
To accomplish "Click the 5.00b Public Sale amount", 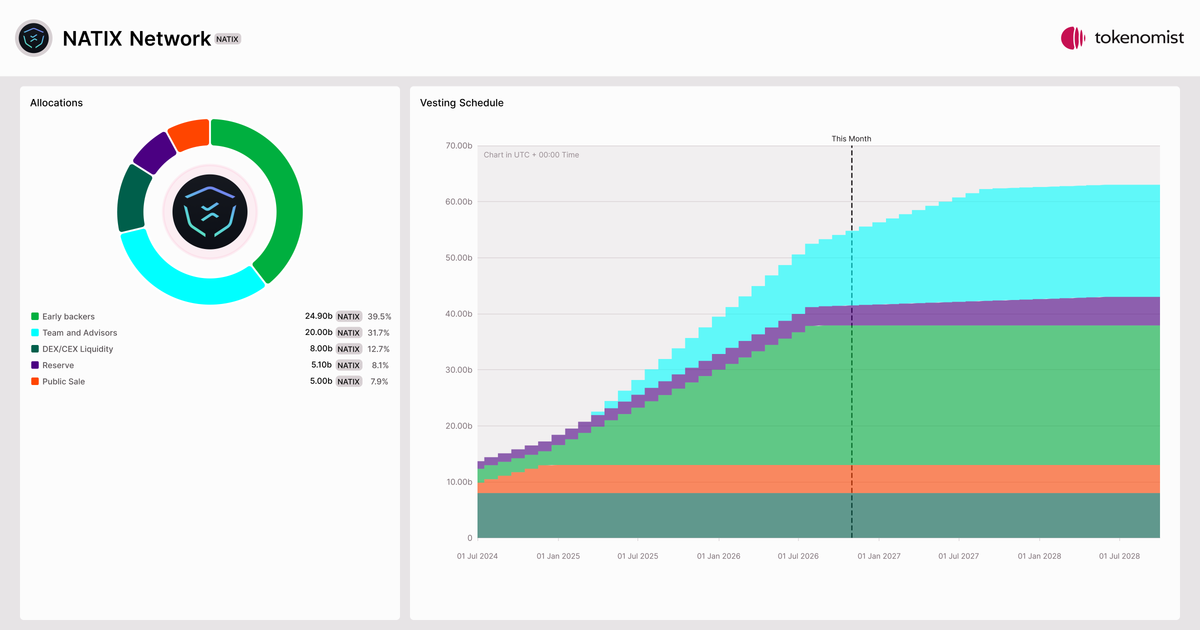I will (x=321, y=381).
